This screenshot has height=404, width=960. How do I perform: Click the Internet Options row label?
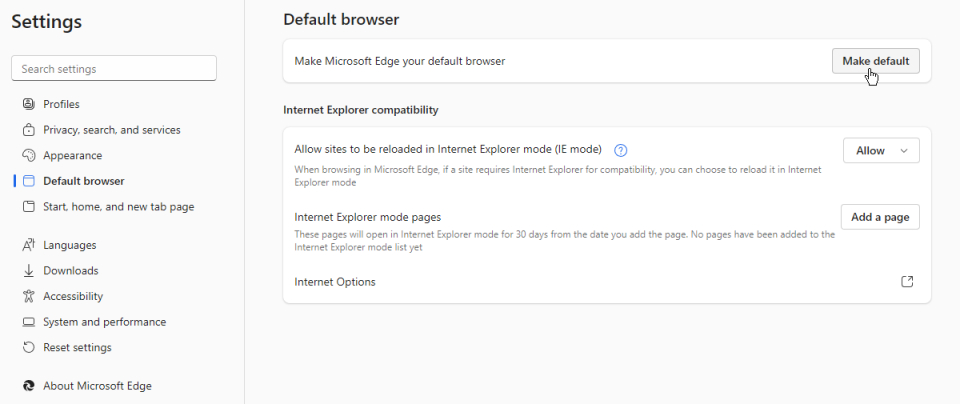335,282
